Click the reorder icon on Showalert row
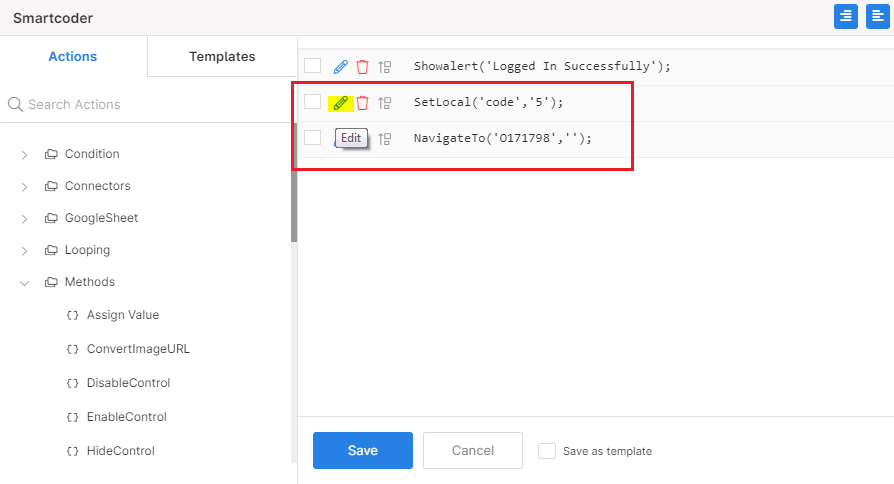The image size is (894, 484). coord(385,67)
